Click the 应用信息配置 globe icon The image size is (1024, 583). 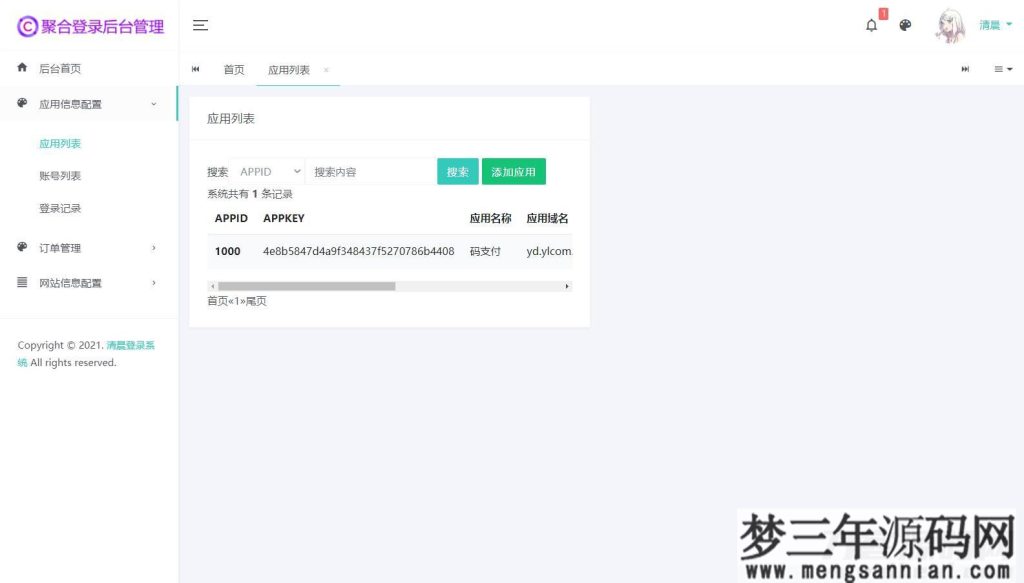pos(21,103)
